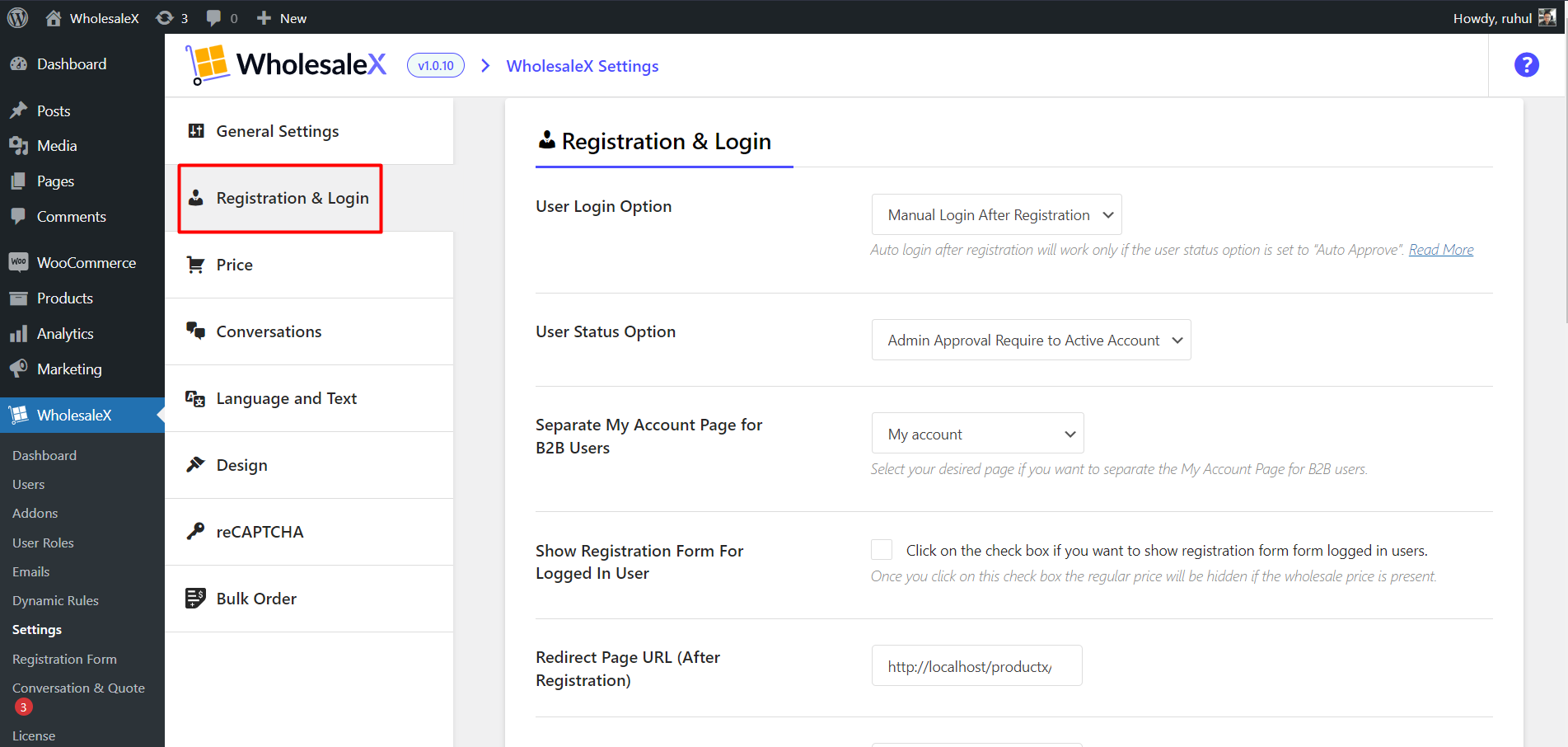This screenshot has width=1568, height=747.
Task: Open the Dynamic Rules submenu item
Action: (x=55, y=600)
